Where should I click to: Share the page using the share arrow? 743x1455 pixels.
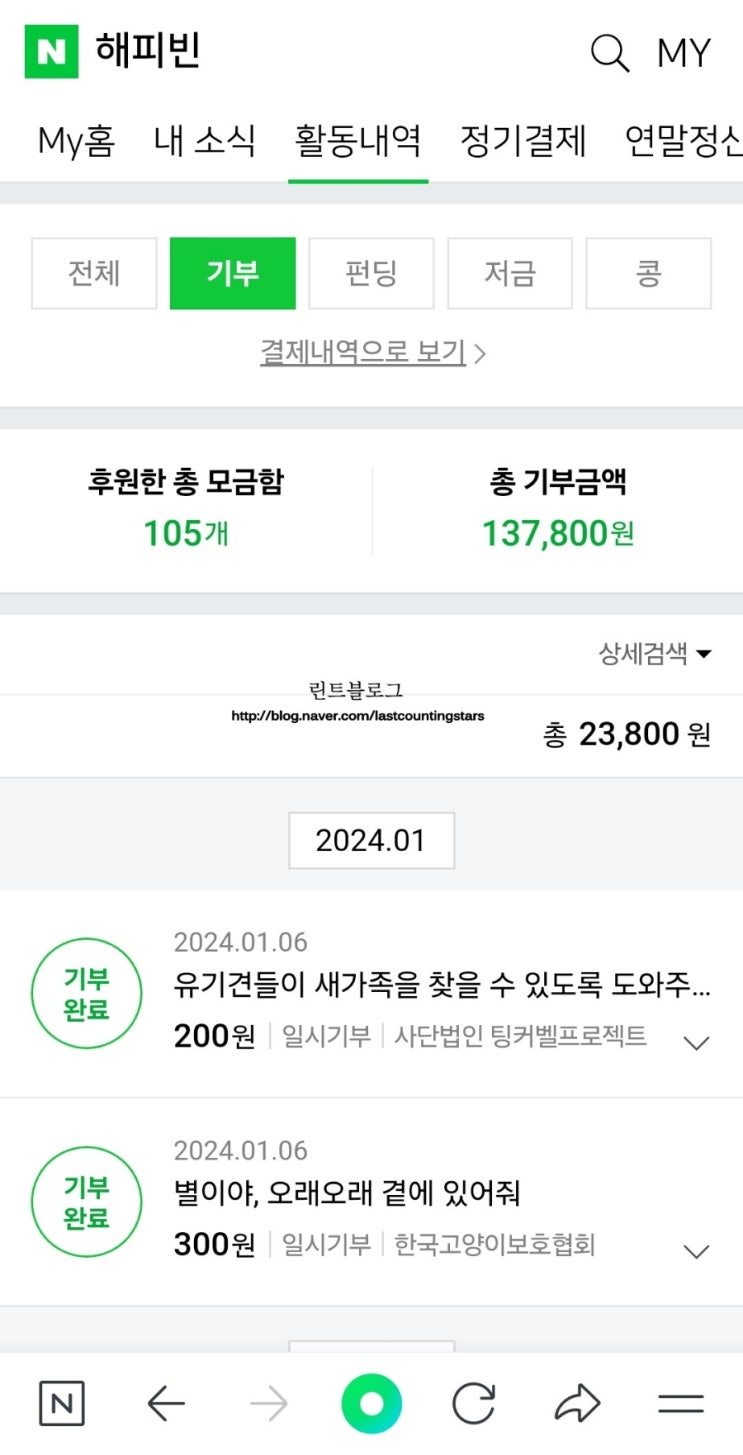click(x=577, y=1404)
